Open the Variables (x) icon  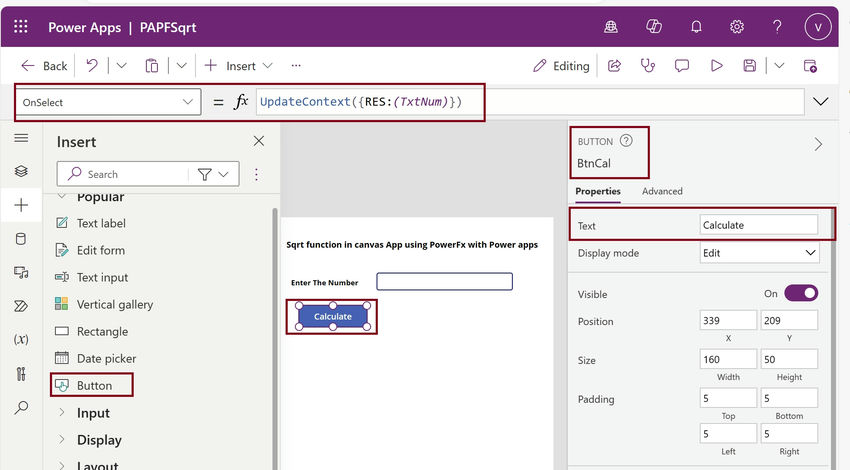coord(21,339)
